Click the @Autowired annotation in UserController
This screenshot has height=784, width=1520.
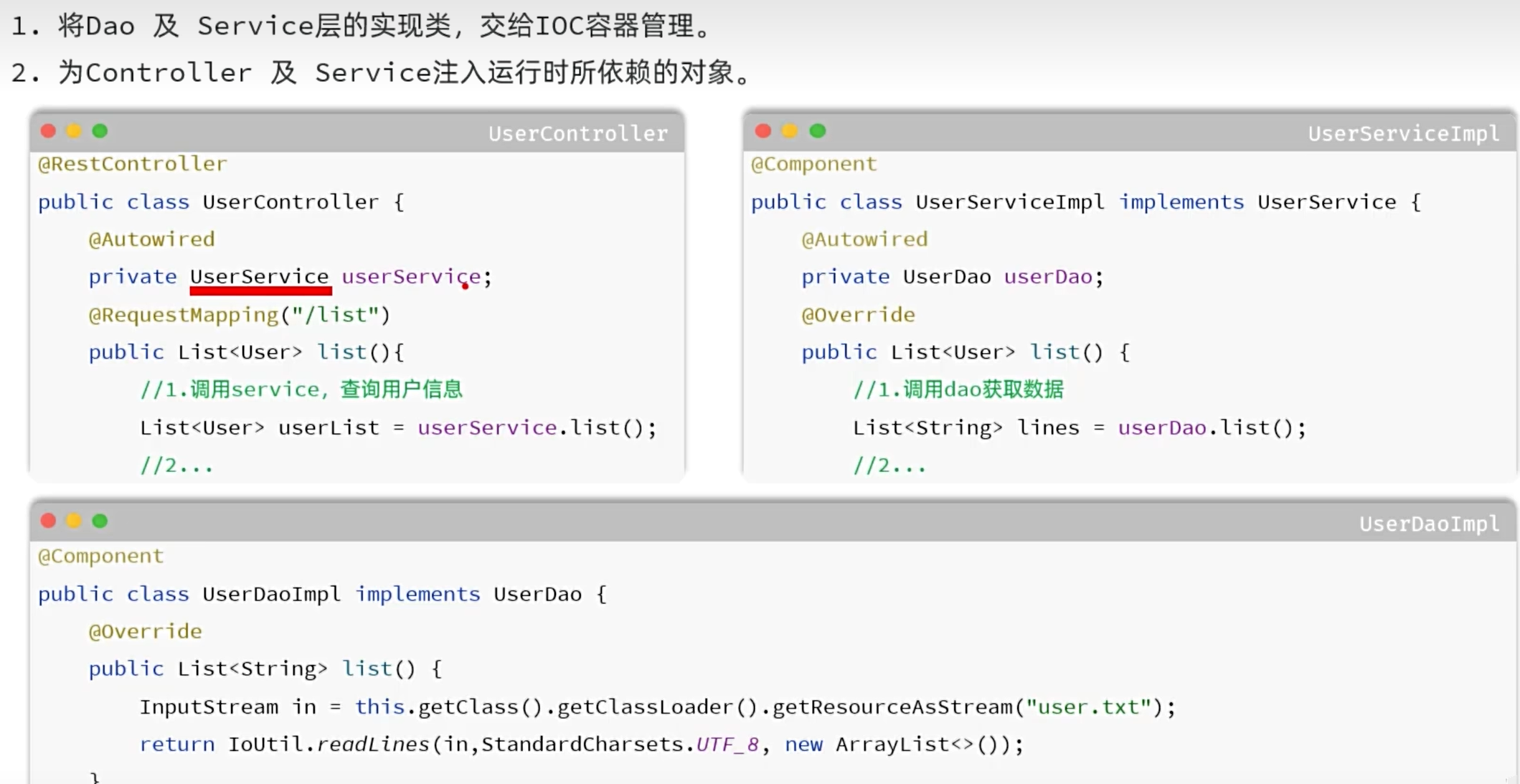(x=152, y=239)
